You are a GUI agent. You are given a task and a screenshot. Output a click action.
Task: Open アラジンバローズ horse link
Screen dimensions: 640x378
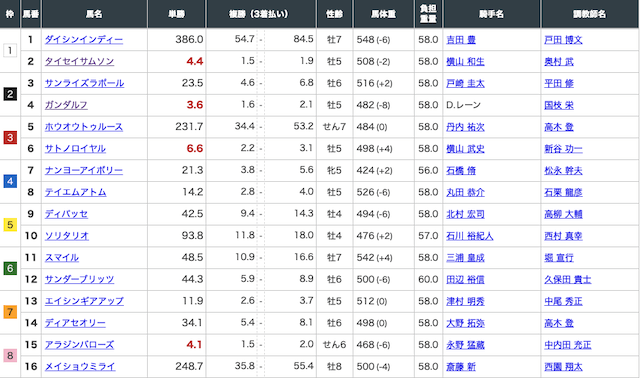click(x=79, y=345)
